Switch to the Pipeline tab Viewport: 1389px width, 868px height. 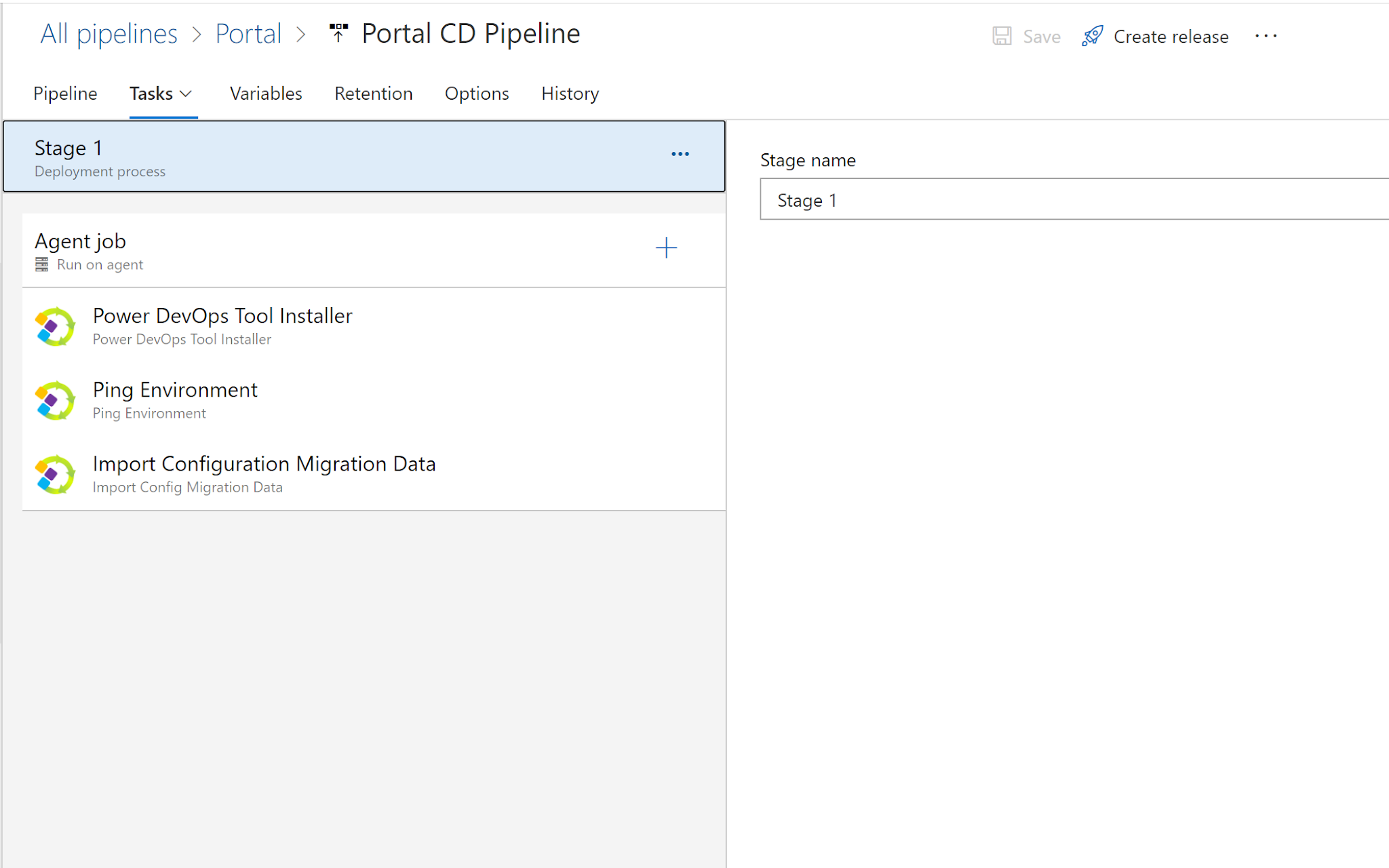coord(65,94)
